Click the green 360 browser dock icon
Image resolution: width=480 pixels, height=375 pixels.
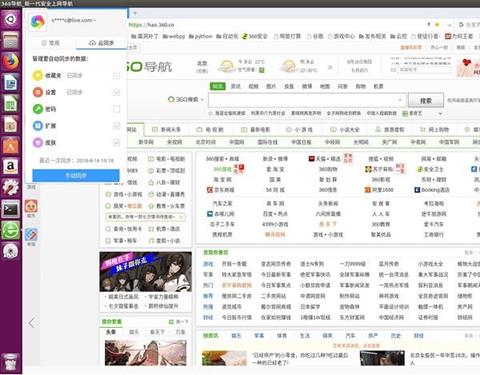(x=11, y=230)
